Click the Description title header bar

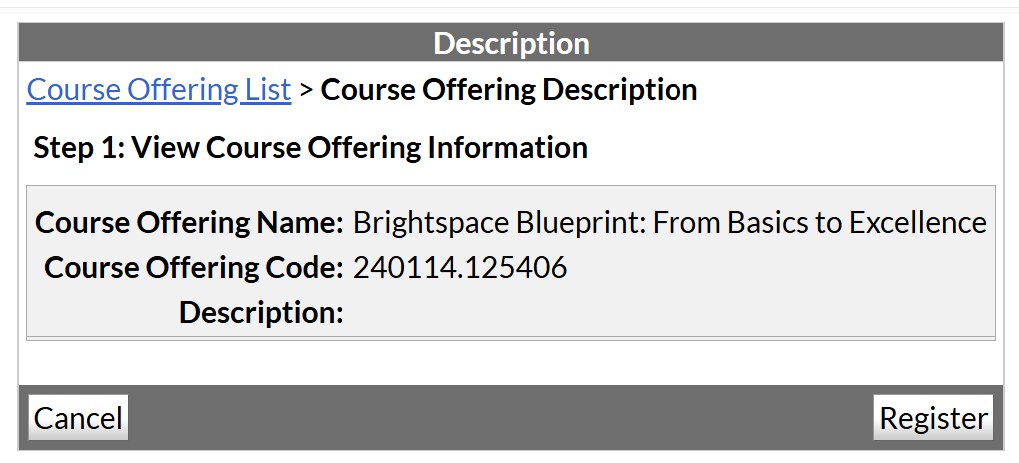pos(511,44)
